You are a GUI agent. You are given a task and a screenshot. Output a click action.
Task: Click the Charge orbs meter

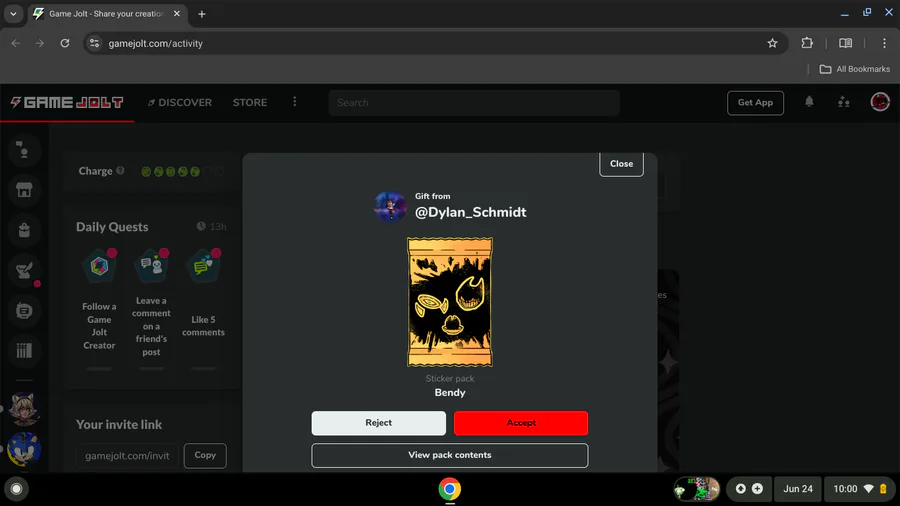(182, 172)
